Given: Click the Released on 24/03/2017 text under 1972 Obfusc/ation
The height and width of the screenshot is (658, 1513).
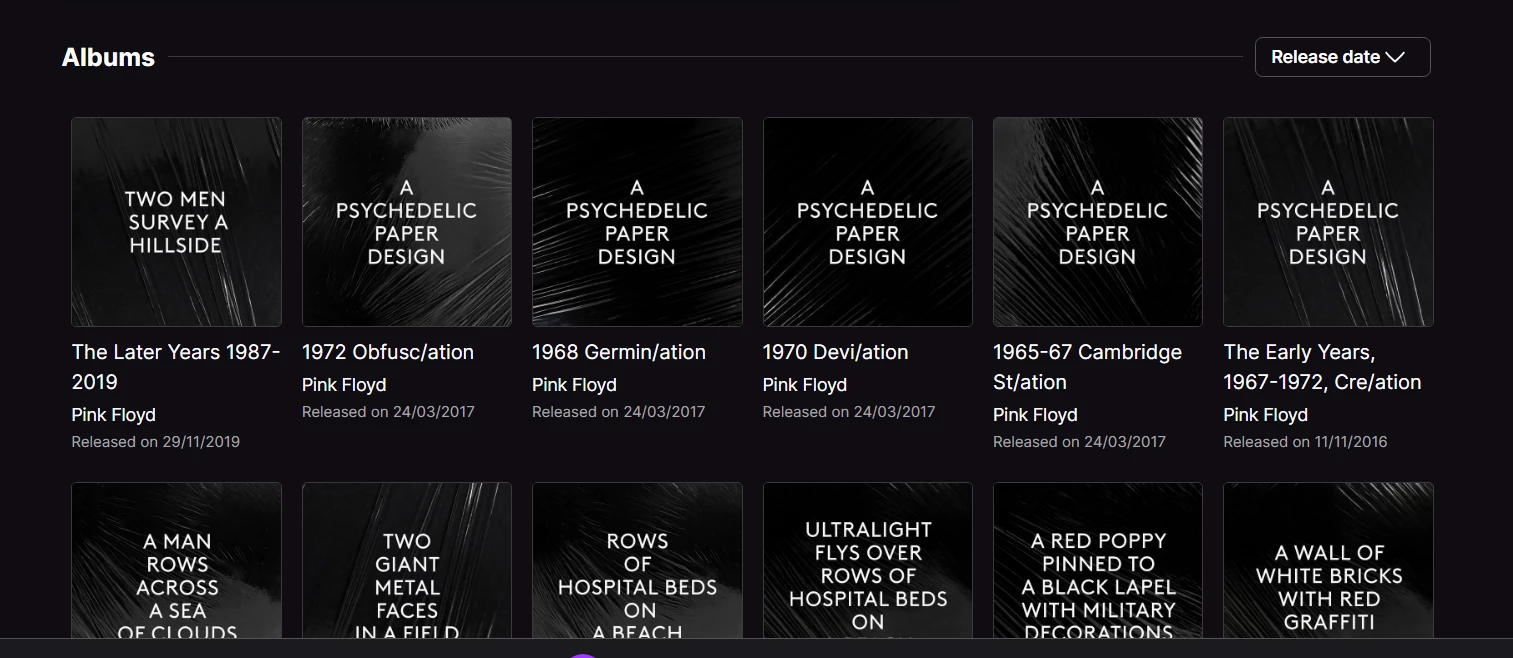Looking at the screenshot, I should [x=388, y=412].
